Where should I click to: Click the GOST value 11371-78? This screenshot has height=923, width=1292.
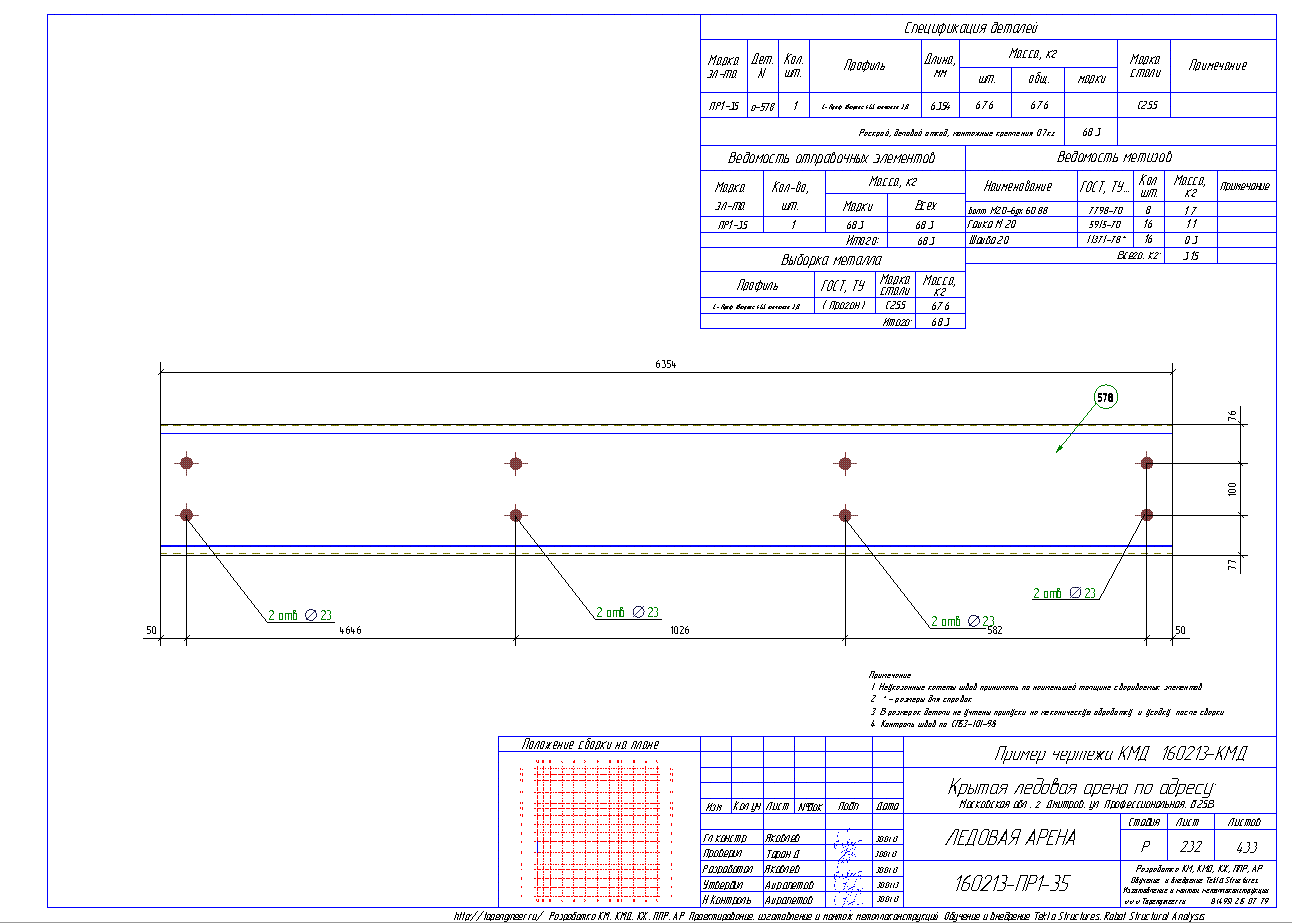coord(1106,241)
